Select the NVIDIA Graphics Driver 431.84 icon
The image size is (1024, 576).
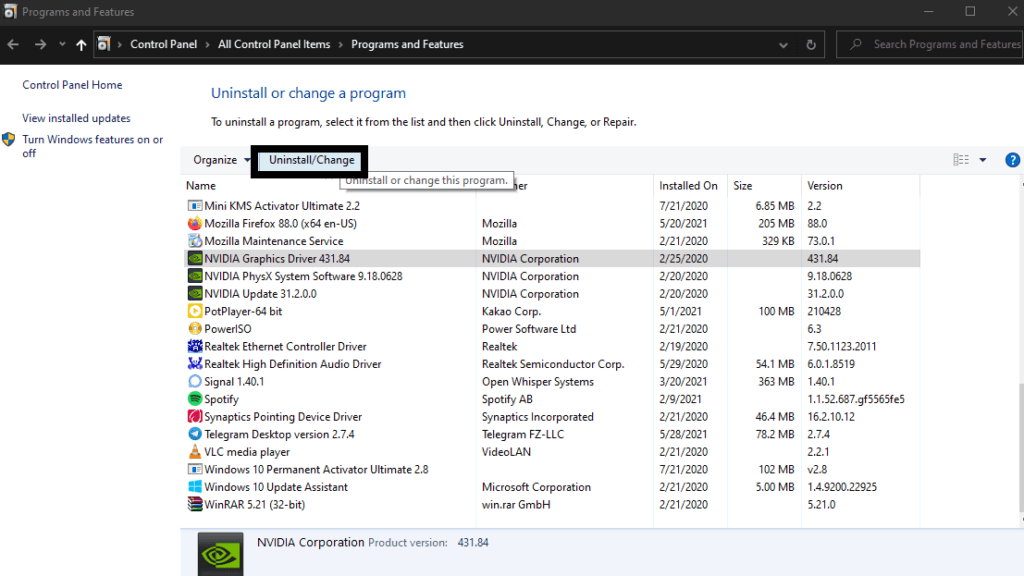pyautogui.click(x=195, y=259)
